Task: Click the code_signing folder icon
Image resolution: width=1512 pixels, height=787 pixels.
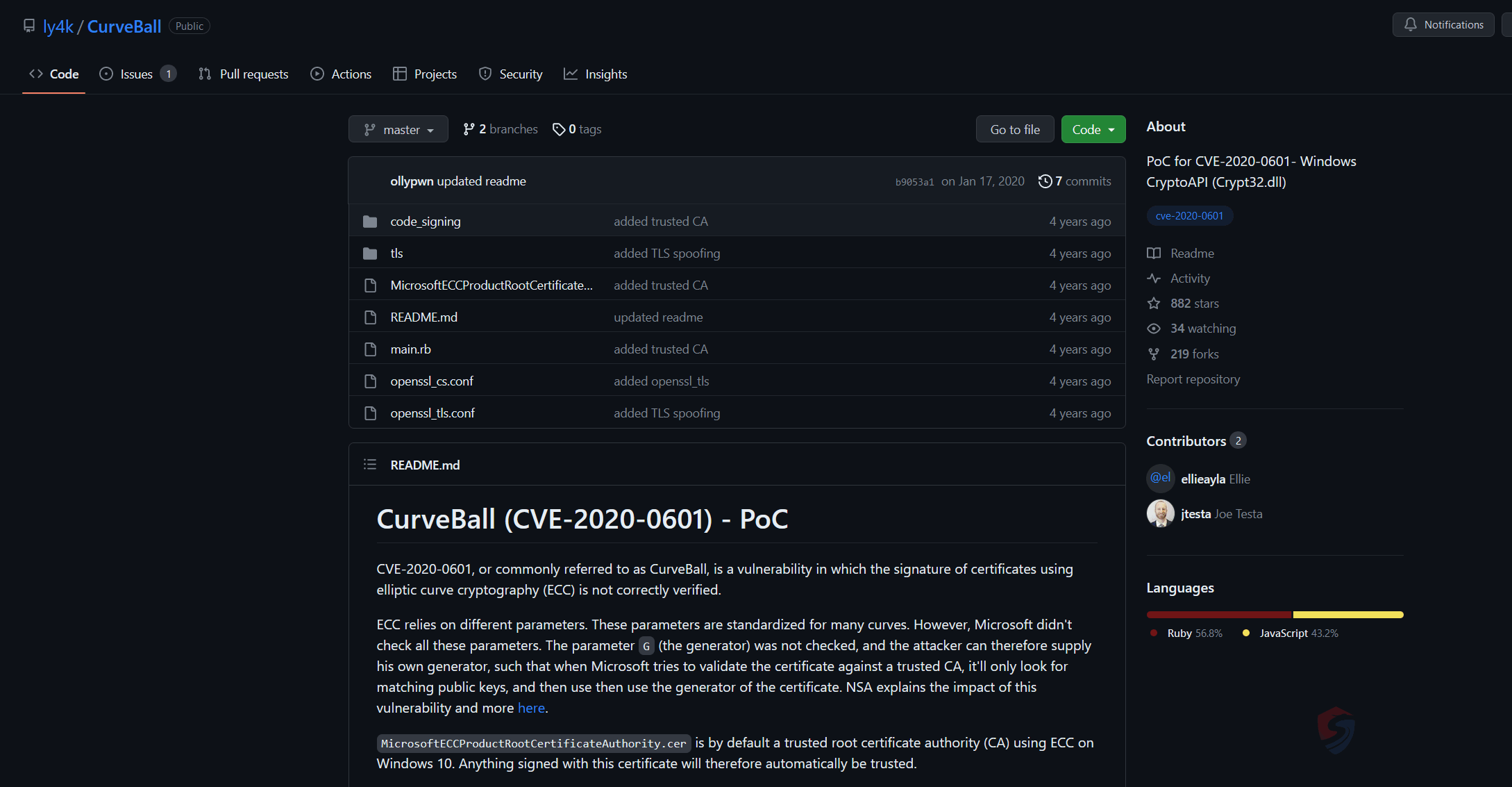Action: 370,222
